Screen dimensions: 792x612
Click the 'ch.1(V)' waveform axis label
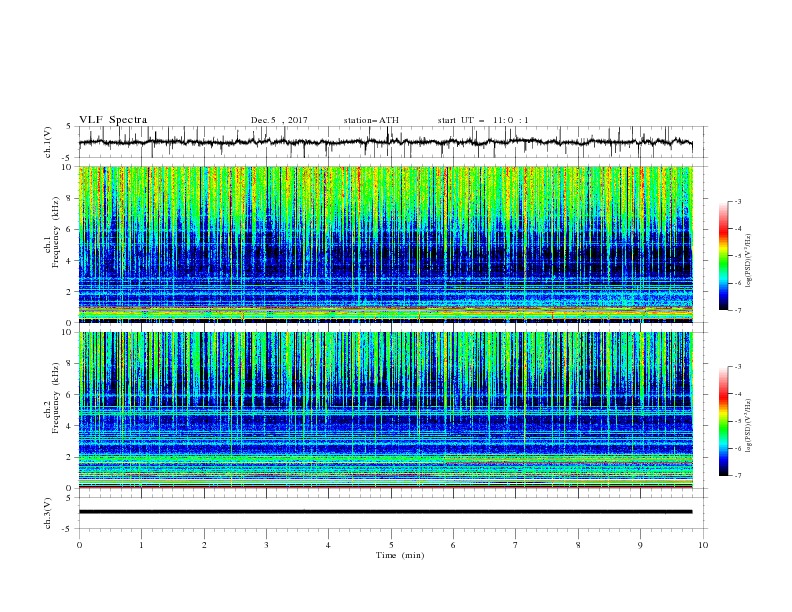[x=48, y=142]
